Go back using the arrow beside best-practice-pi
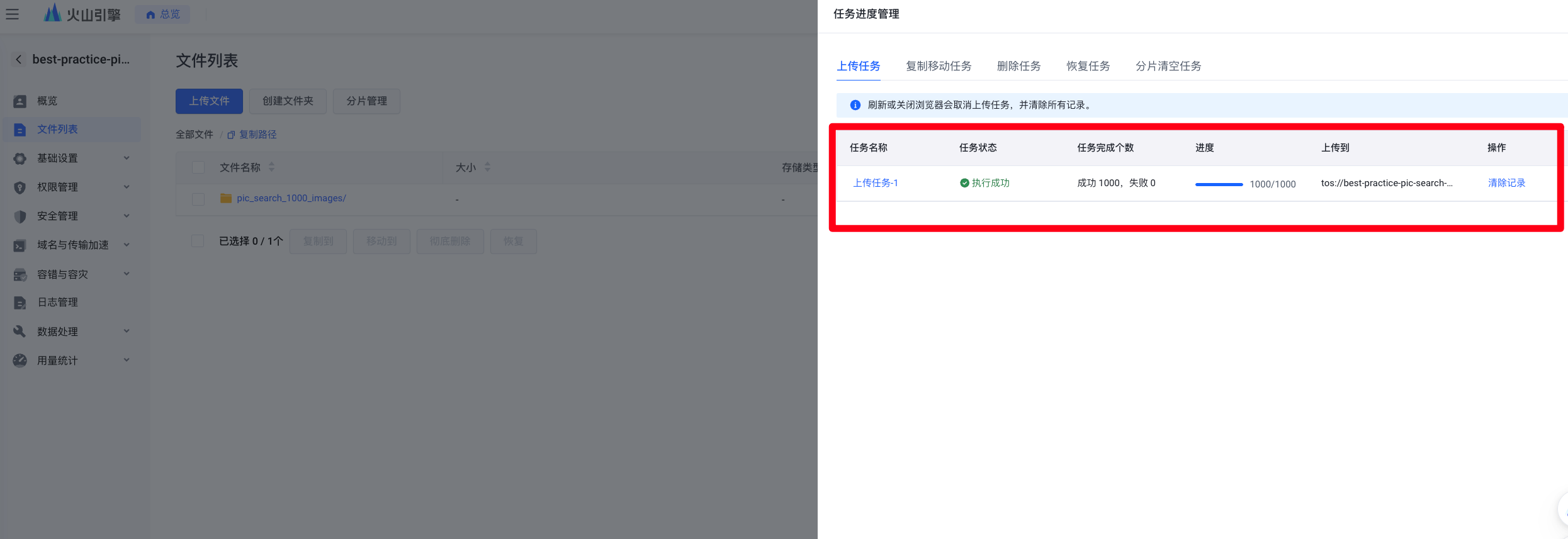 coord(19,60)
